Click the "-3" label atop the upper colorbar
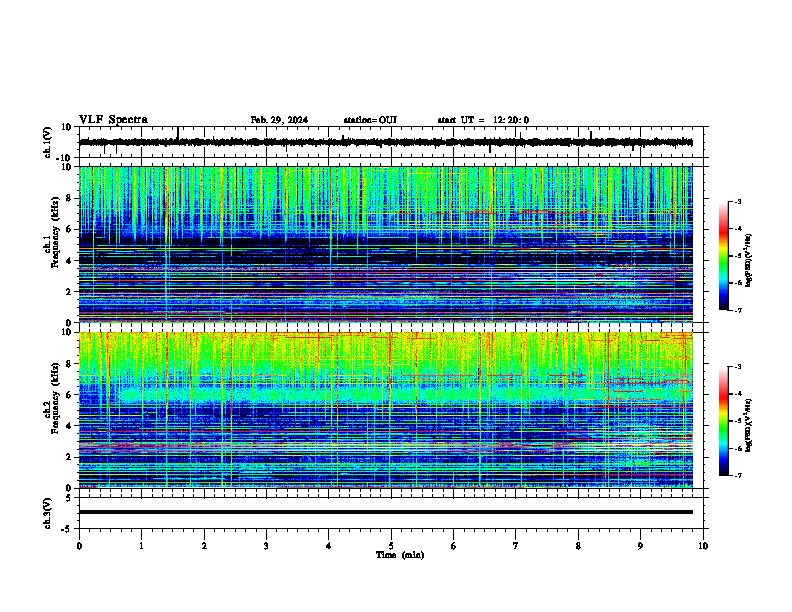The image size is (792, 612). tap(738, 201)
